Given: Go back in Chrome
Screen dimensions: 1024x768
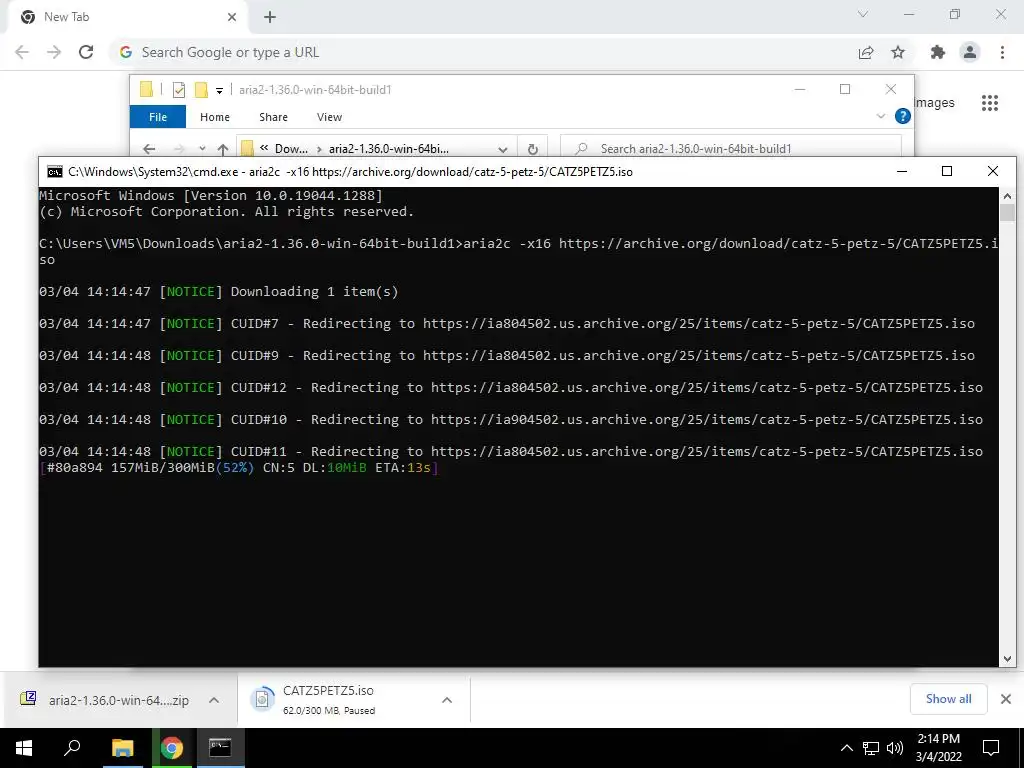Looking at the screenshot, I should point(22,52).
